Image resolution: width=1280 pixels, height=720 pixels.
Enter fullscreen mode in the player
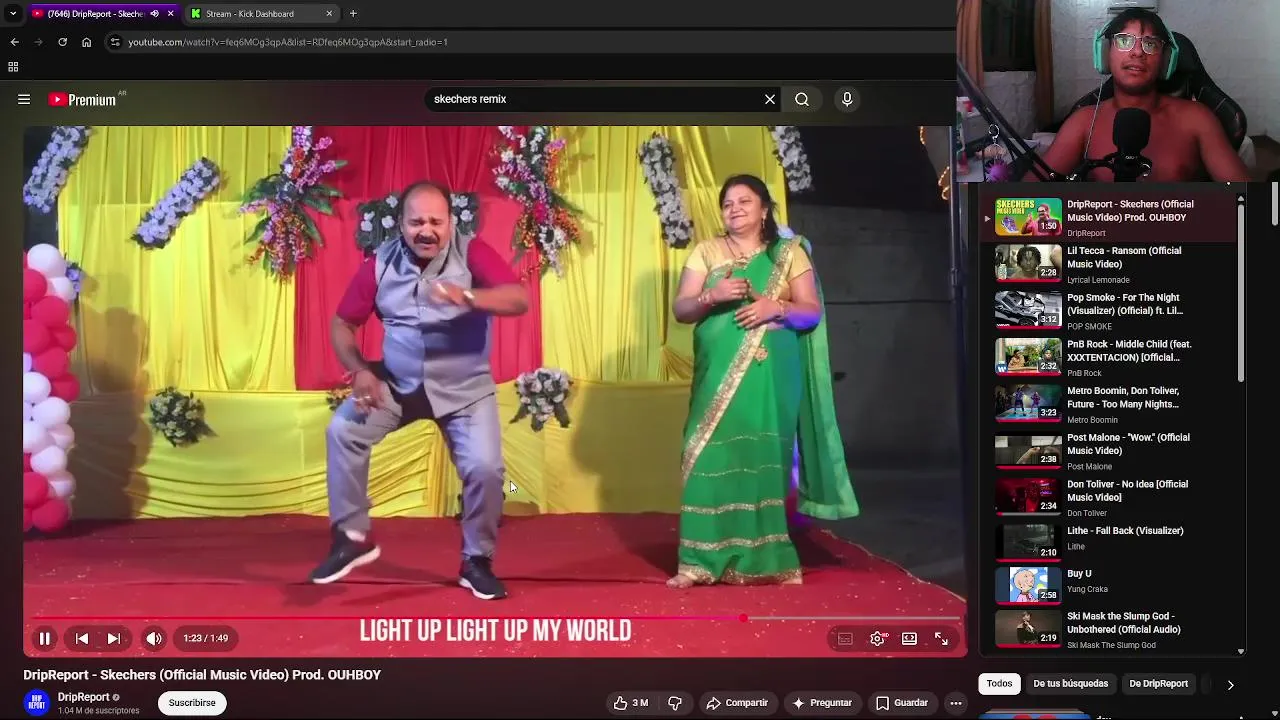pos(941,638)
